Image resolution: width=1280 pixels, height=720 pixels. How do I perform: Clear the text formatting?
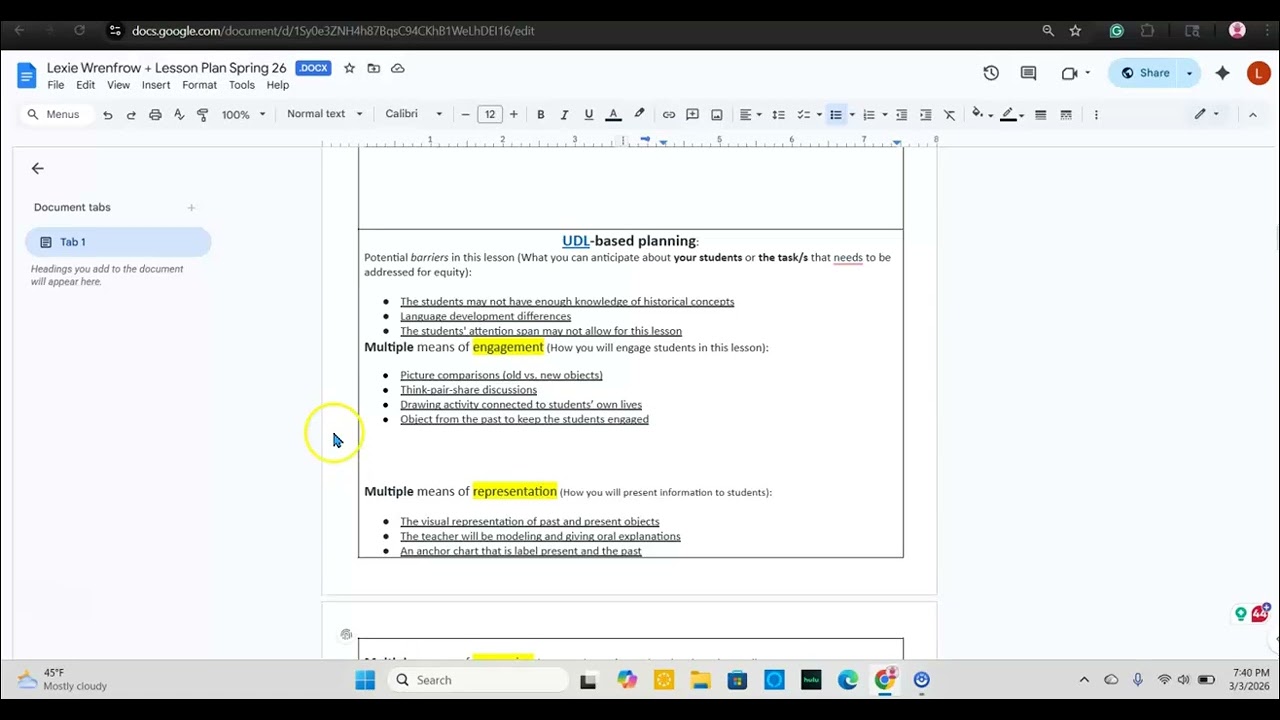[x=950, y=115]
